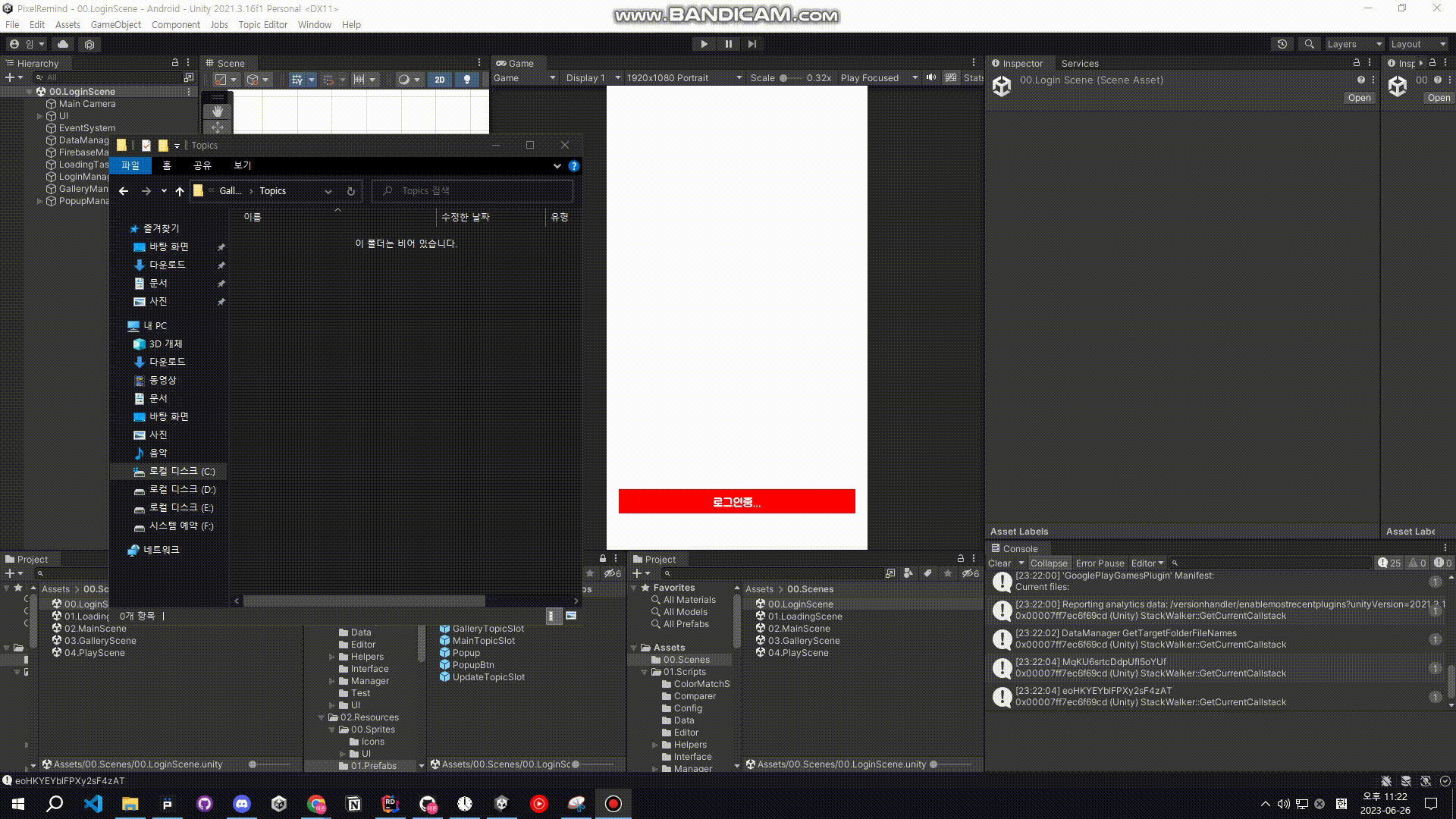Viewport: 1456px width, 819px height.
Task: Toggle scene lighting bulb icon
Action: tap(467, 79)
